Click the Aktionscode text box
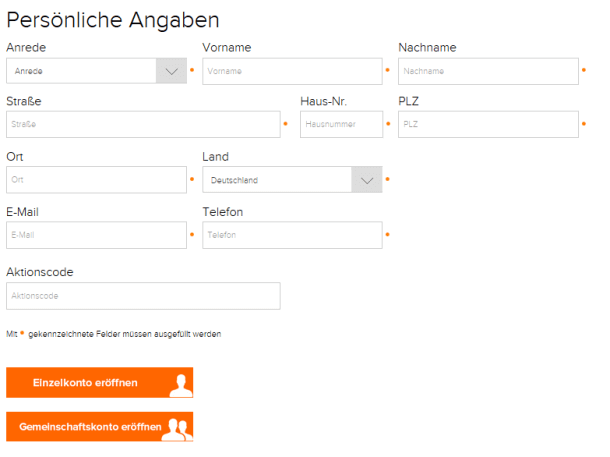 coord(143,296)
